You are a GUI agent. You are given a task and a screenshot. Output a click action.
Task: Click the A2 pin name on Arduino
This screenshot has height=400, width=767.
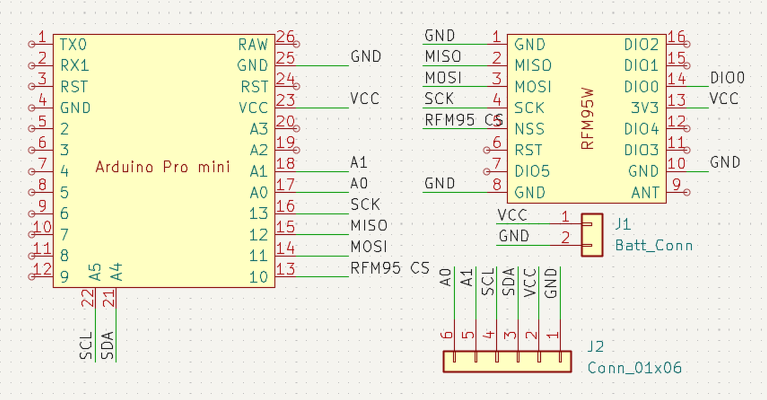(x=259, y=150)
